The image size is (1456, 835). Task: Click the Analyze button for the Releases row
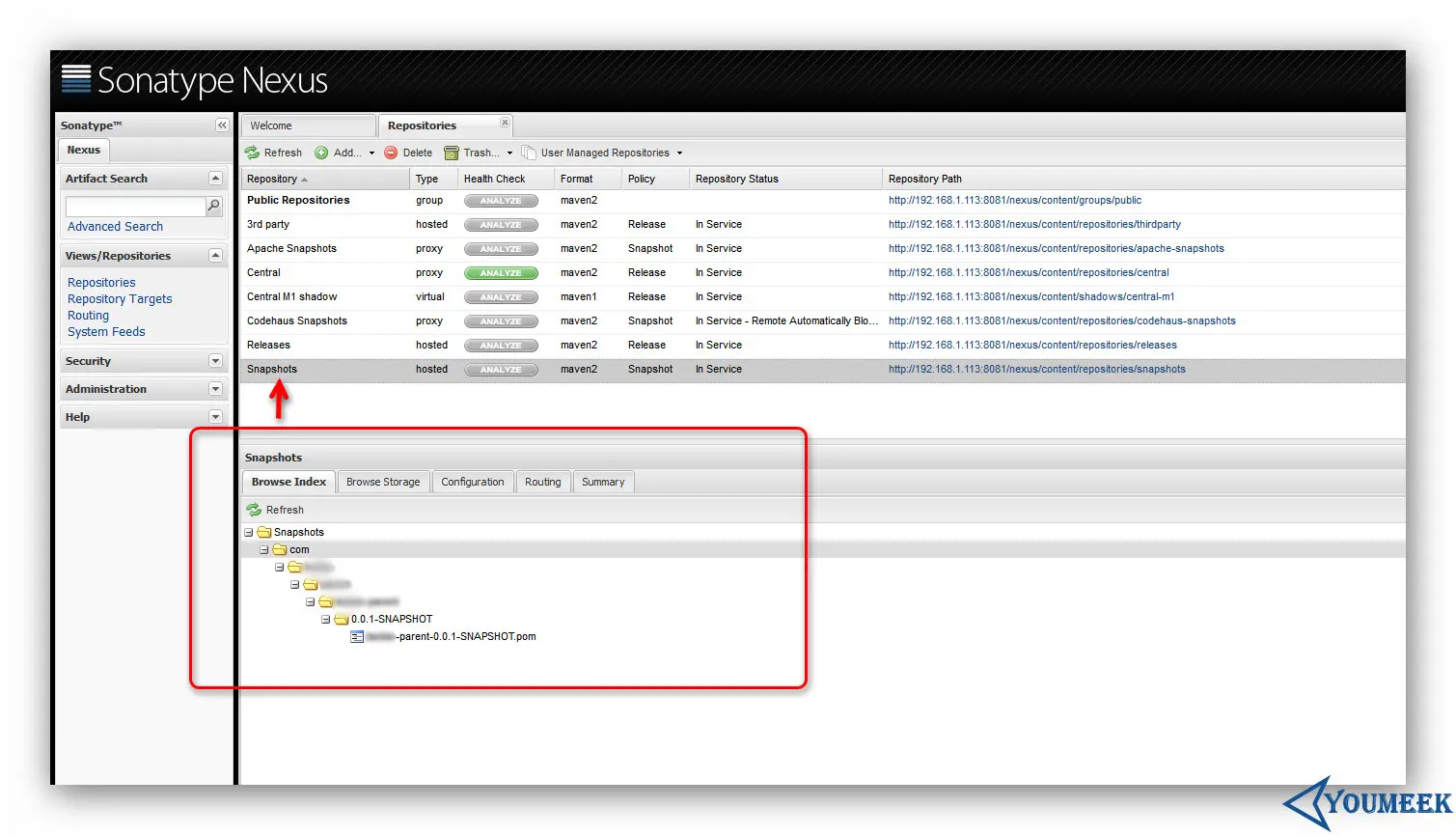pyautogui.click(x=501, y=346)
